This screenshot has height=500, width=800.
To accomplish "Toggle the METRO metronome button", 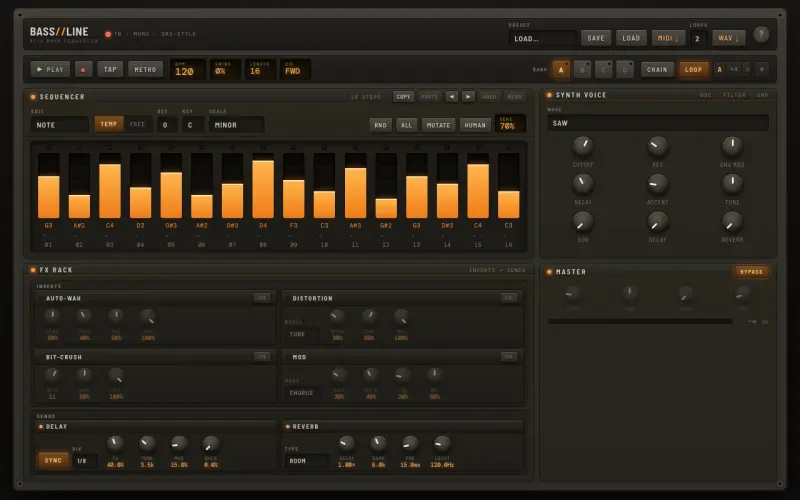I will (x=145, y=69).
